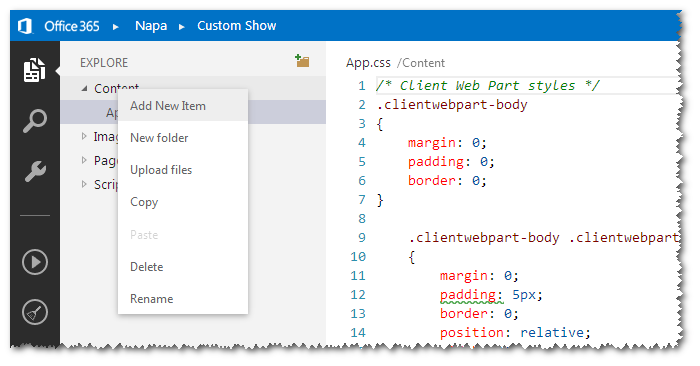700x366 pixels.
Task: Choose Rename from context menu
Action: 183,299
